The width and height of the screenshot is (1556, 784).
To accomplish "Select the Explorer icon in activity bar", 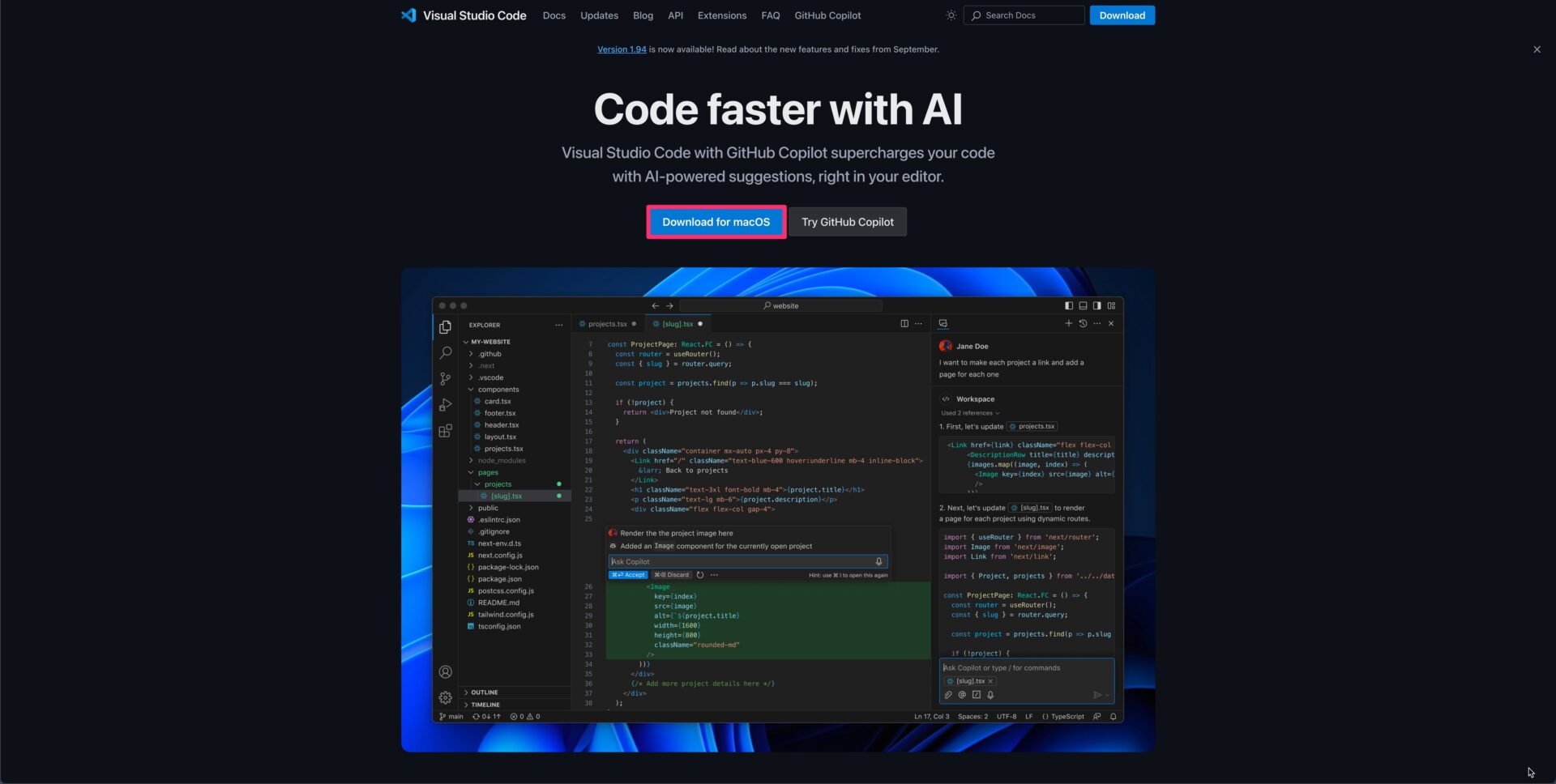I will pos(445,326).
